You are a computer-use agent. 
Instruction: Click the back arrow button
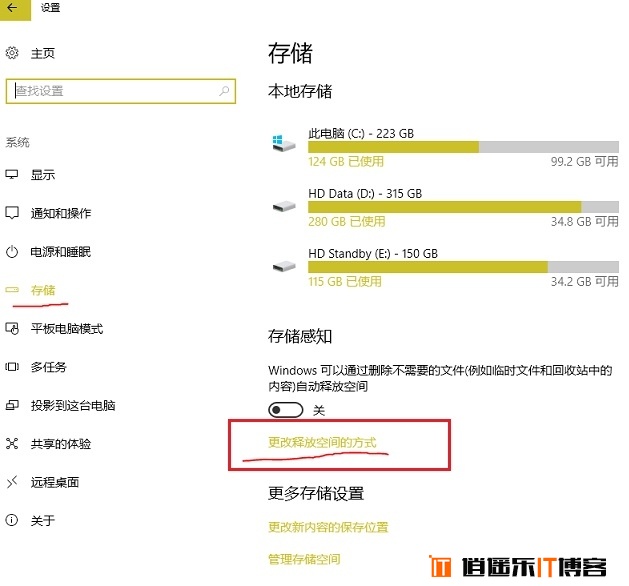coord(14,9)
